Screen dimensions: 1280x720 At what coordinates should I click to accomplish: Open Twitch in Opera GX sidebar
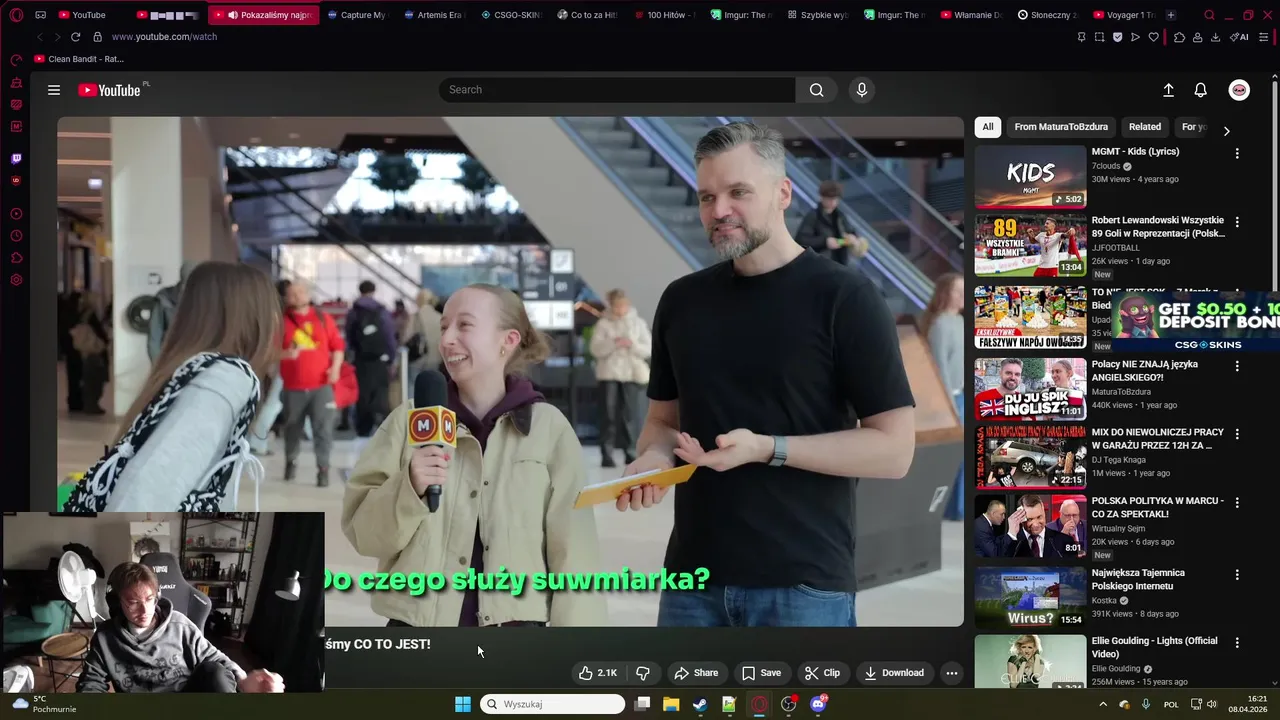coord(16,158)
